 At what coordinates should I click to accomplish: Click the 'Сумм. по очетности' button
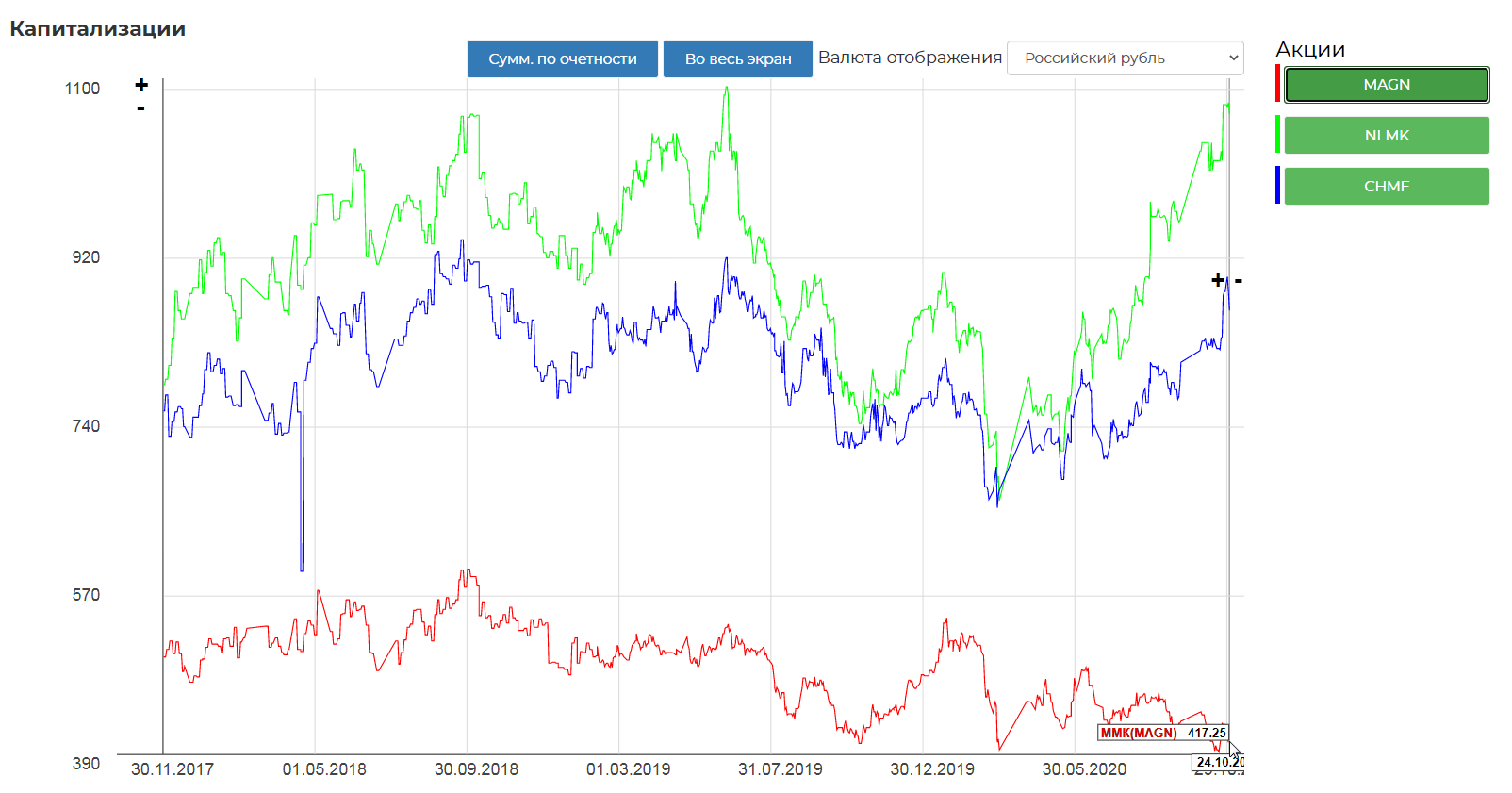(x=563, y=58)
